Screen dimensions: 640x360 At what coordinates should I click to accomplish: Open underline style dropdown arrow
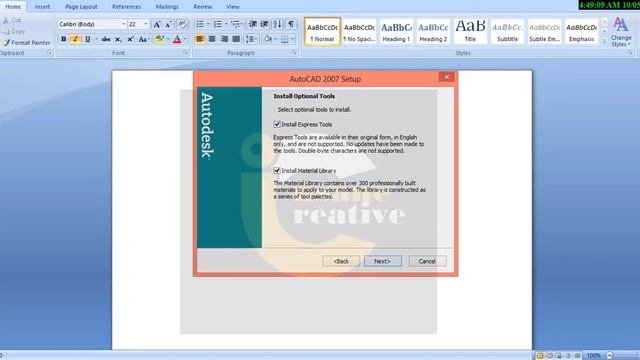[96, 39]
